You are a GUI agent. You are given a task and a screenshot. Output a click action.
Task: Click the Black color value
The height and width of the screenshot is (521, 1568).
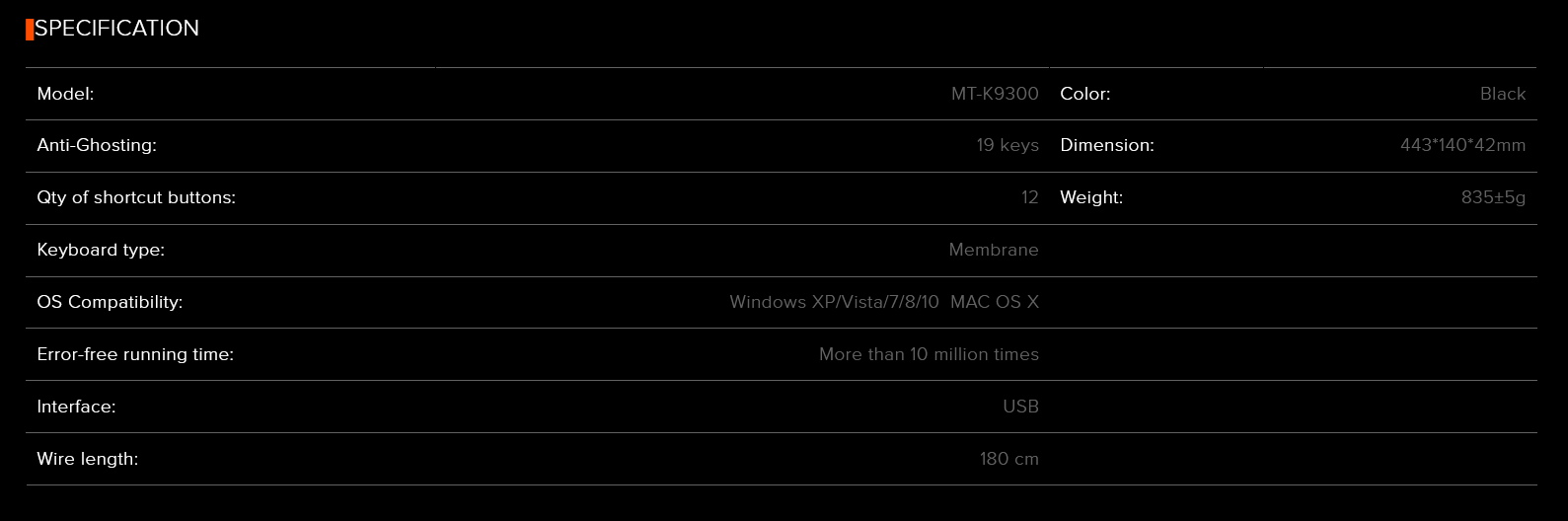tap(1503, 94)
